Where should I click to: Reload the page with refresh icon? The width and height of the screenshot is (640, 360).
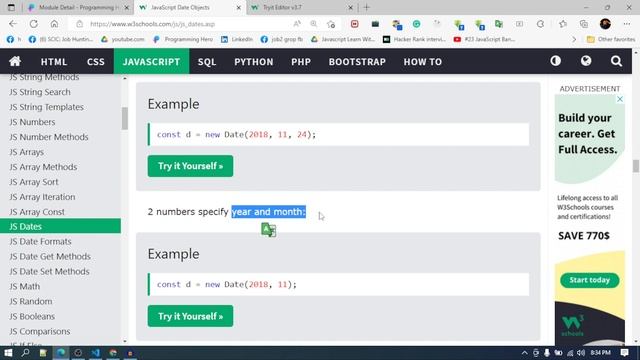coord(33,24)
